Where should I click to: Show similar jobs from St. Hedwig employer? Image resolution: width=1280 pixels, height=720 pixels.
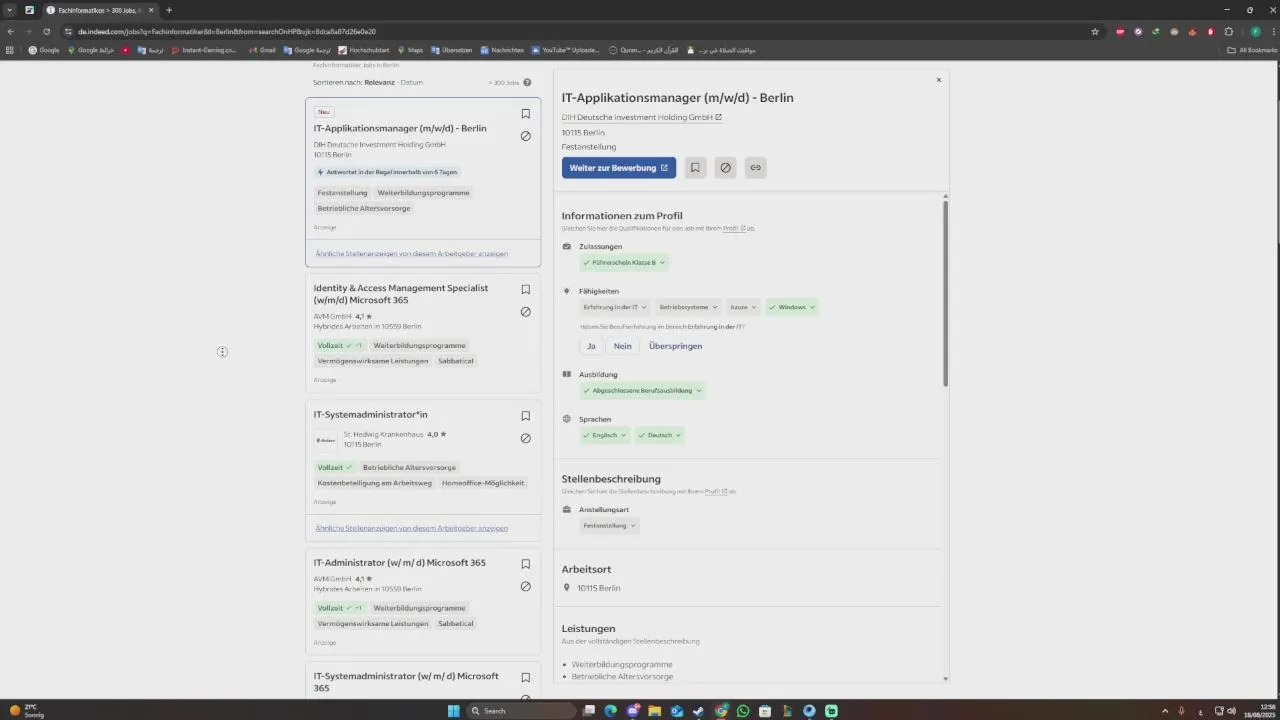coord(412,528)
